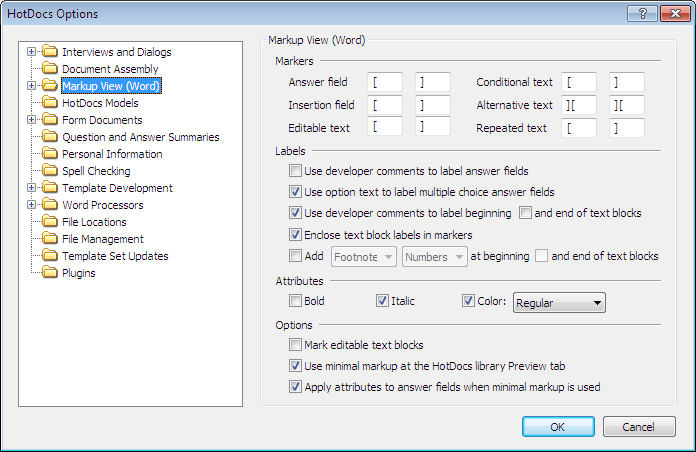Click the Editable text closing marker box

pyautogui.click(x=433, y=127)
